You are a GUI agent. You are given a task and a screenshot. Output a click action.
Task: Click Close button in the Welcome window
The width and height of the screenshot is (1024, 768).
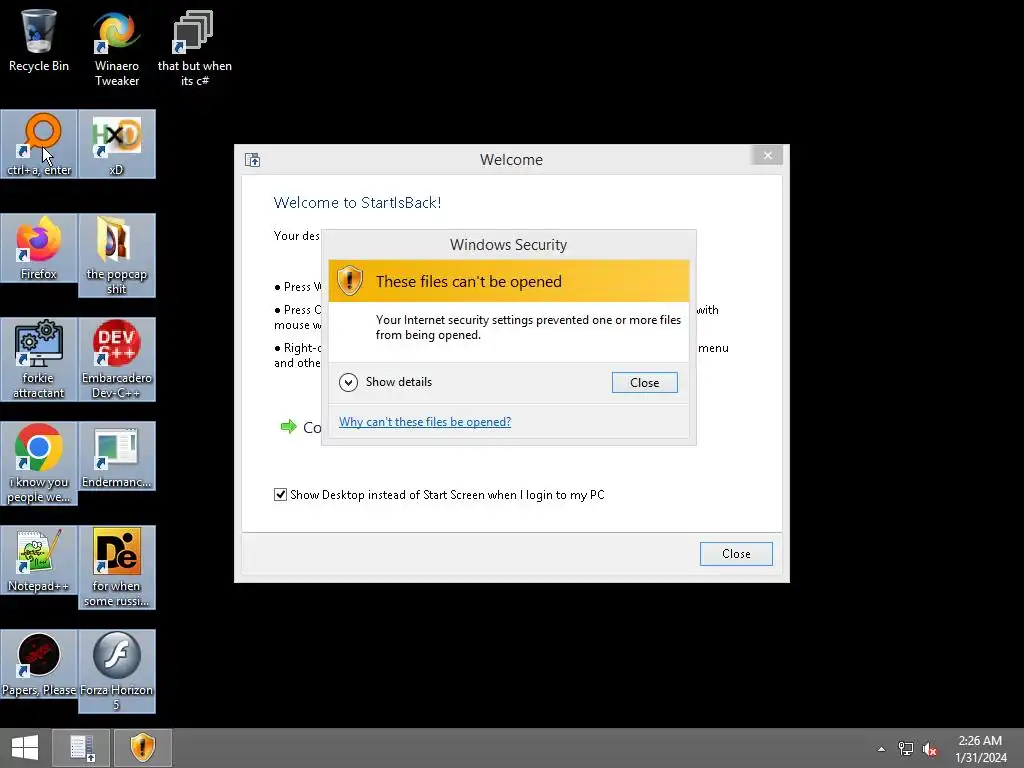click(736, 554)
